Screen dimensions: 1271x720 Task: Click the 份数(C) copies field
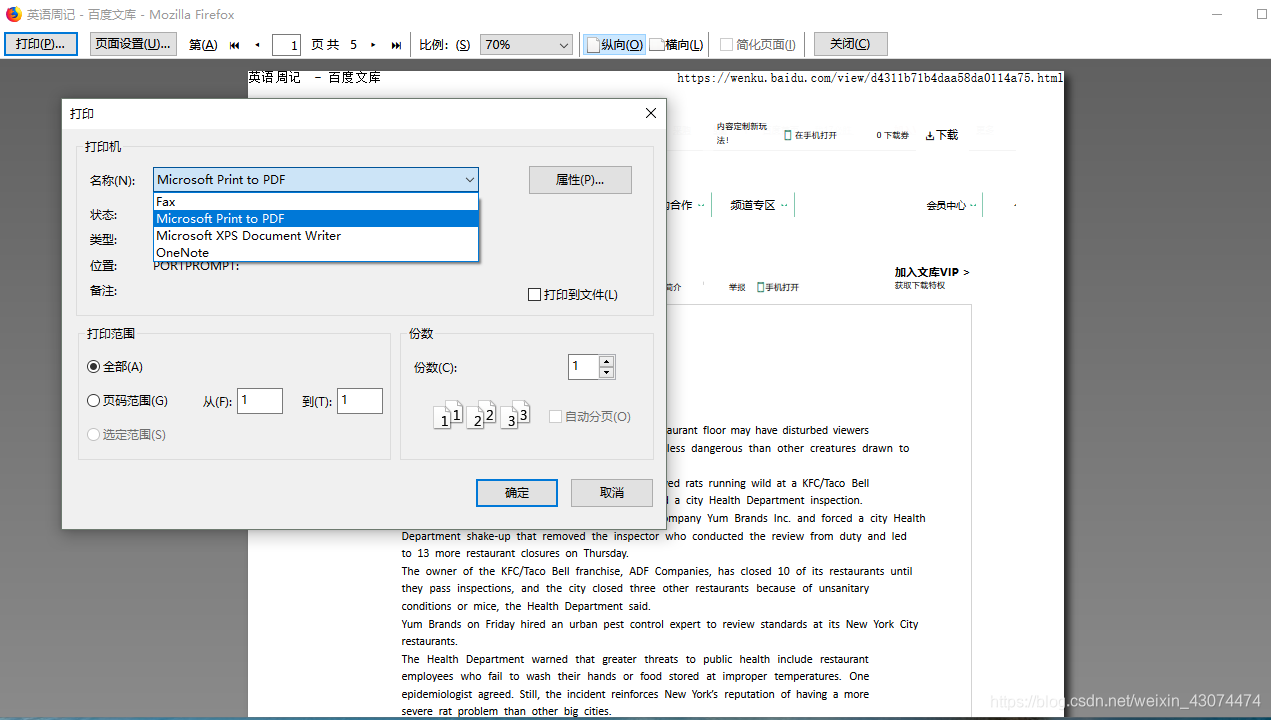583,367
